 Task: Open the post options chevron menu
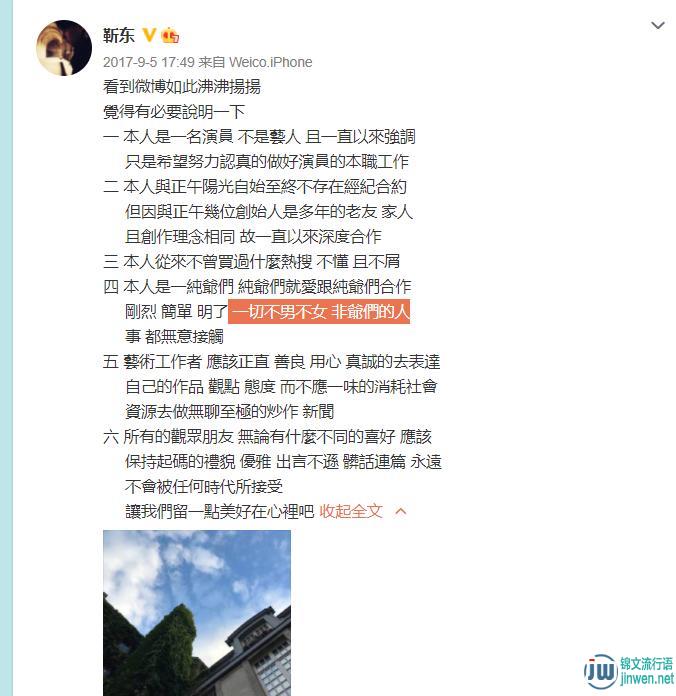tap(657, 25)
